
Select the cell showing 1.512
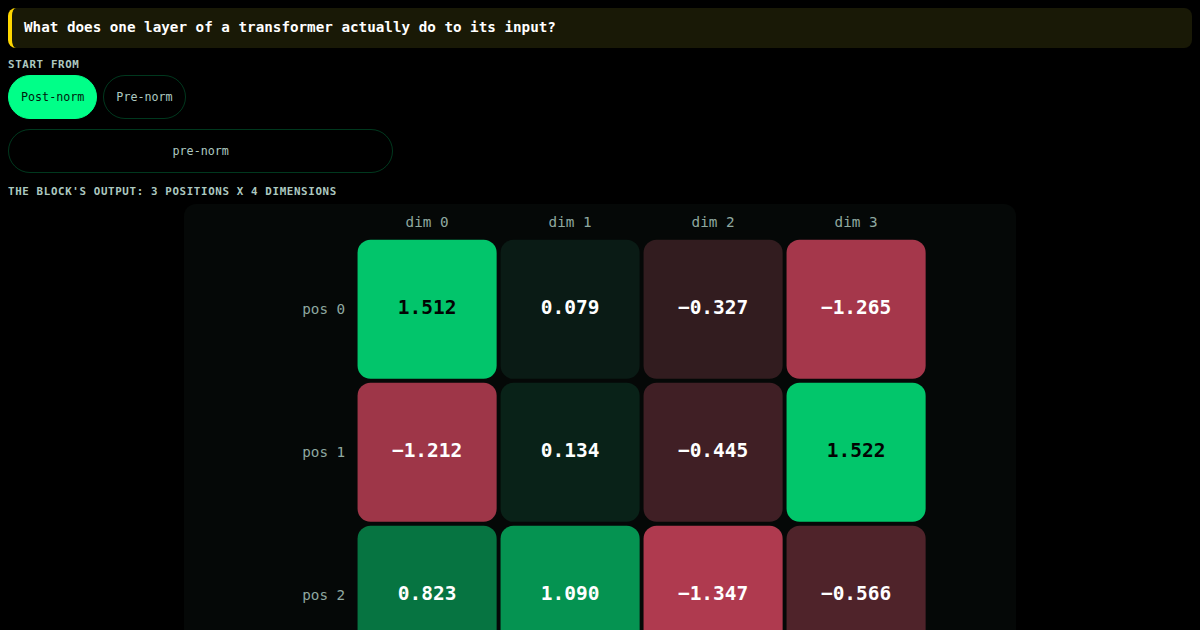pyautogui.click(x=427, y=309)
